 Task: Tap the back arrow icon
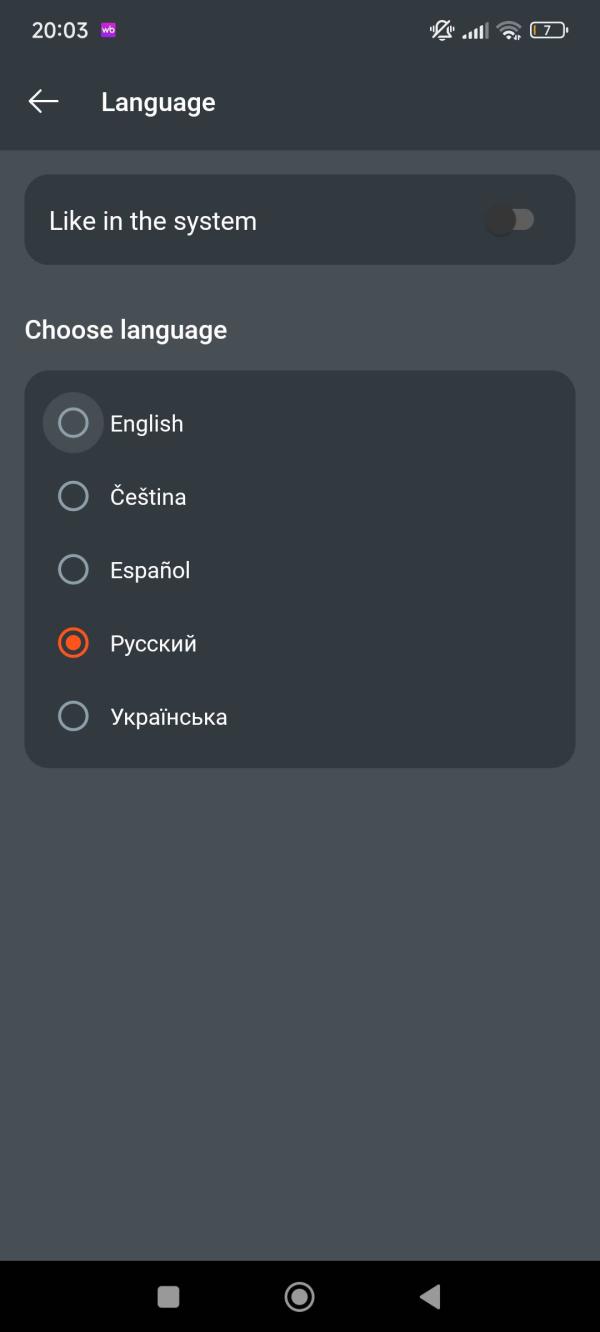(x=43, y=101)
